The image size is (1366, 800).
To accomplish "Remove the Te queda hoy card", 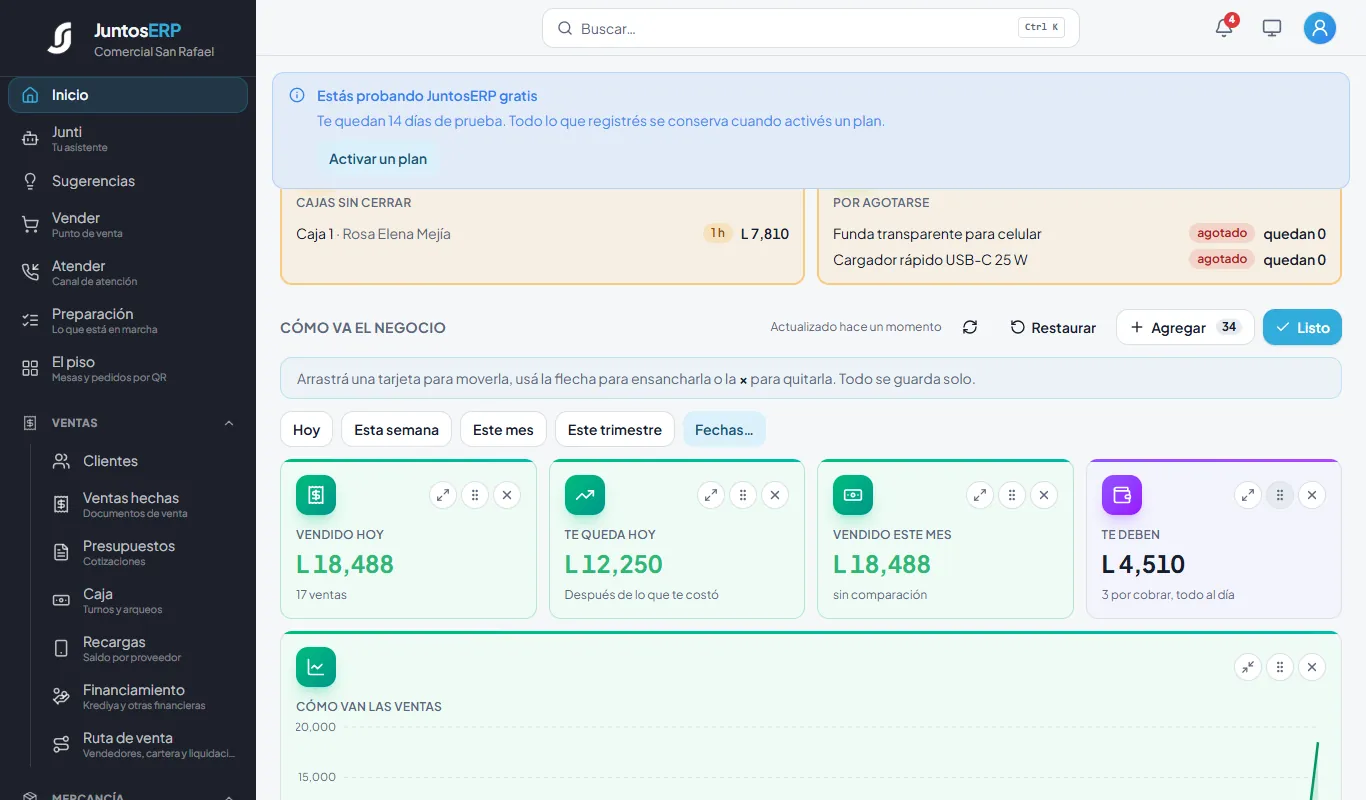I will tap(775, 495).
